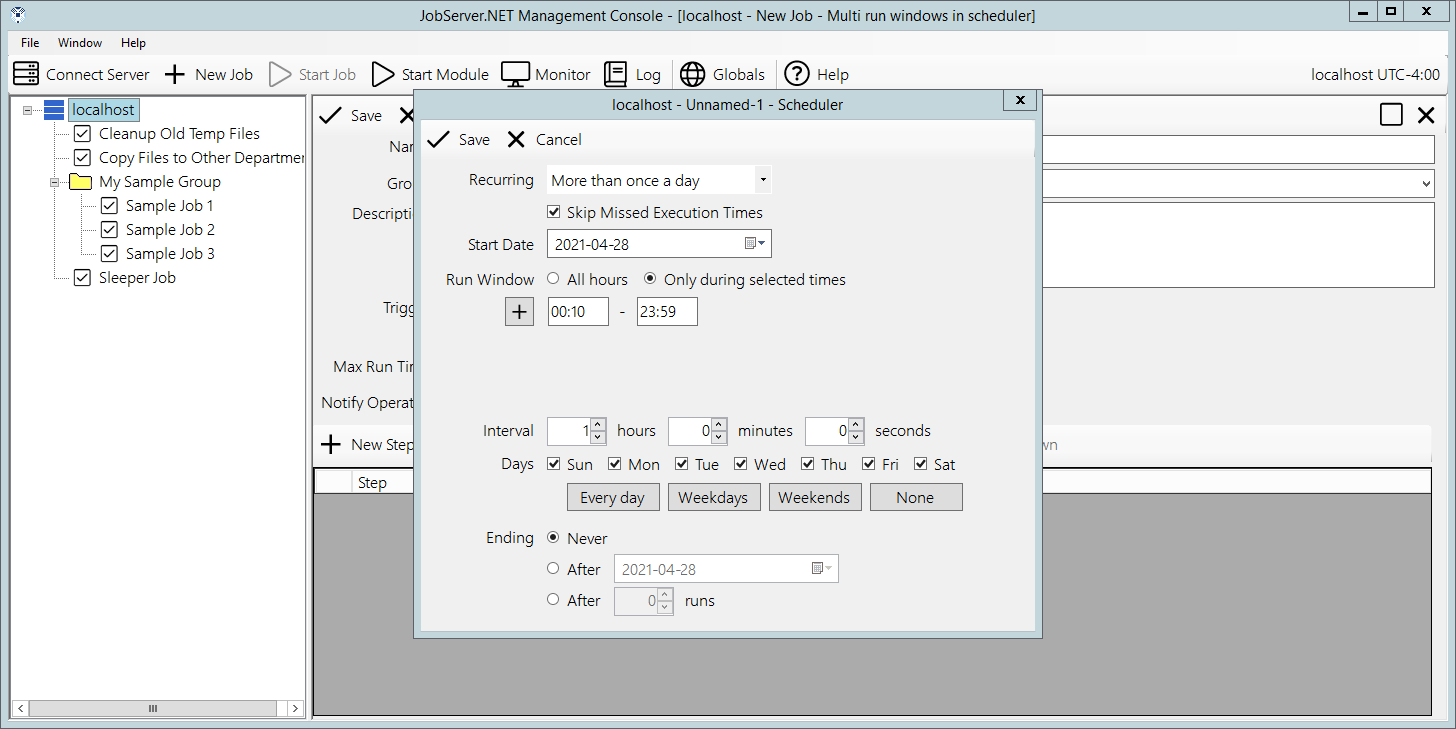Viewport: 1456px width, 729px height.
Task: Click the Save button in the scheduler dialog
Action: pos(459,139)
